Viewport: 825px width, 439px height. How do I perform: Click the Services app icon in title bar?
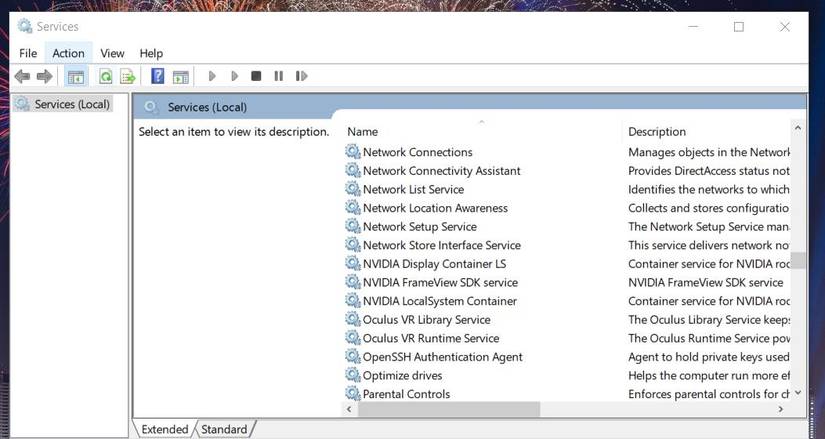pos(25,26)
